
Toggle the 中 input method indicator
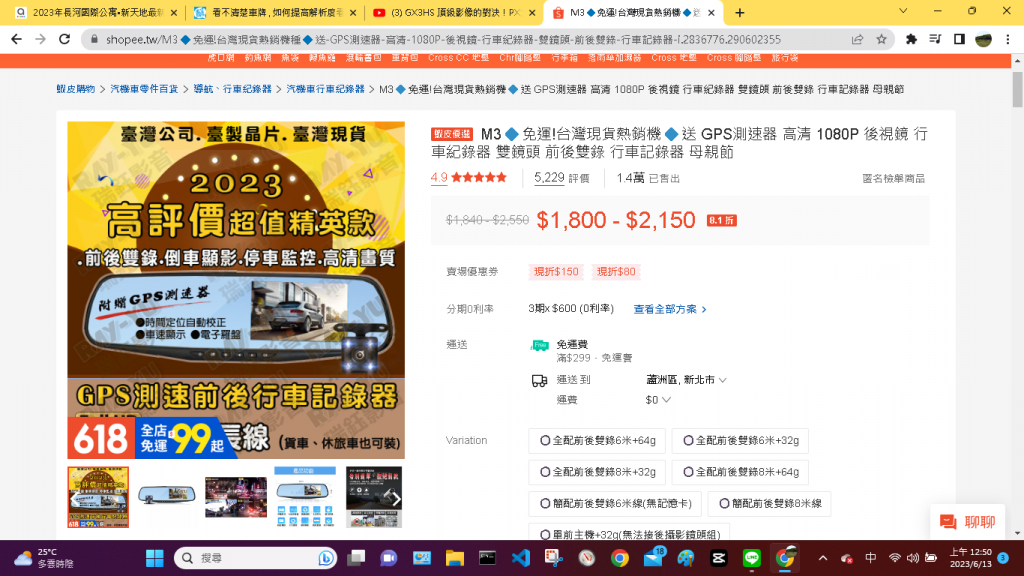pos(871,558)
